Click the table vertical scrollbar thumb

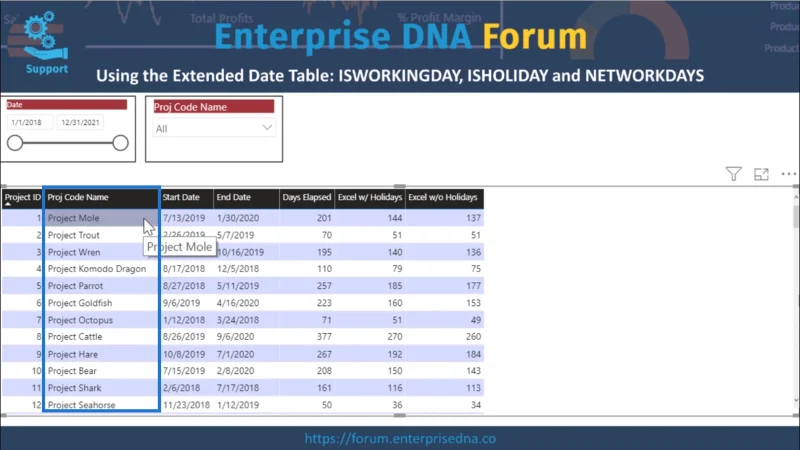tap(796, 216)
